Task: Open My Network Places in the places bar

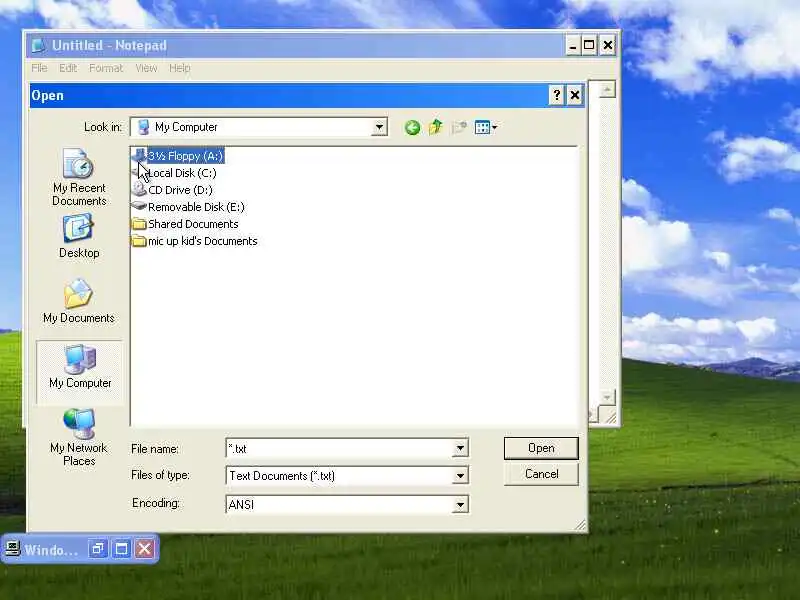Action: pyautogui.click(x=79, y=437)
